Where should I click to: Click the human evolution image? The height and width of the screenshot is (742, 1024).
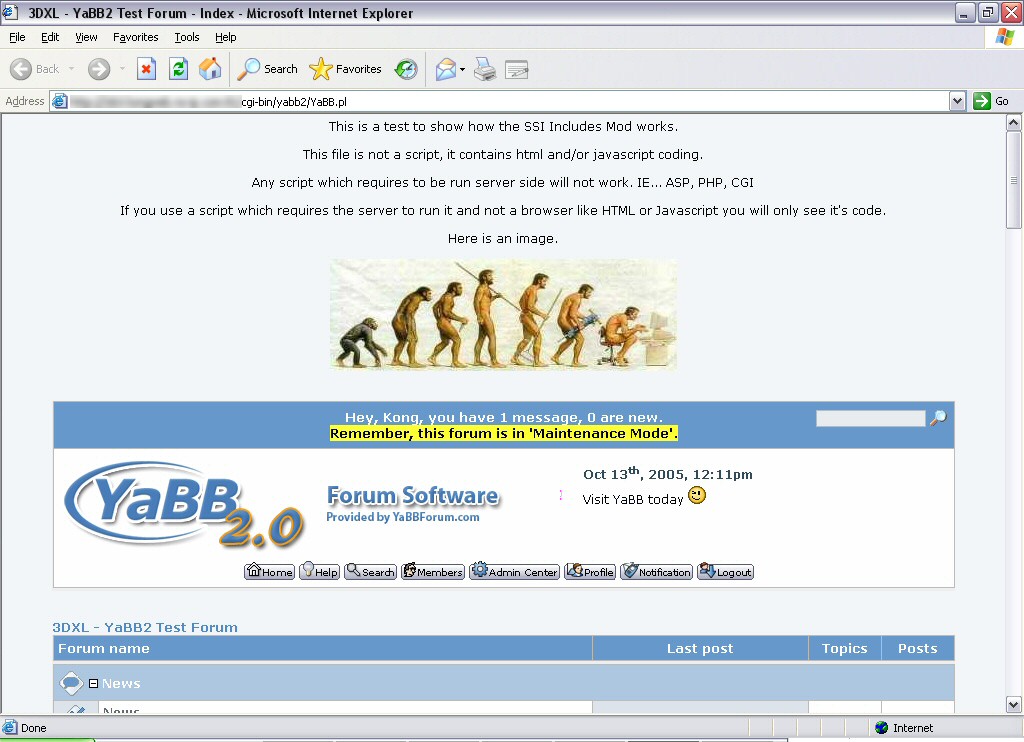504,315
